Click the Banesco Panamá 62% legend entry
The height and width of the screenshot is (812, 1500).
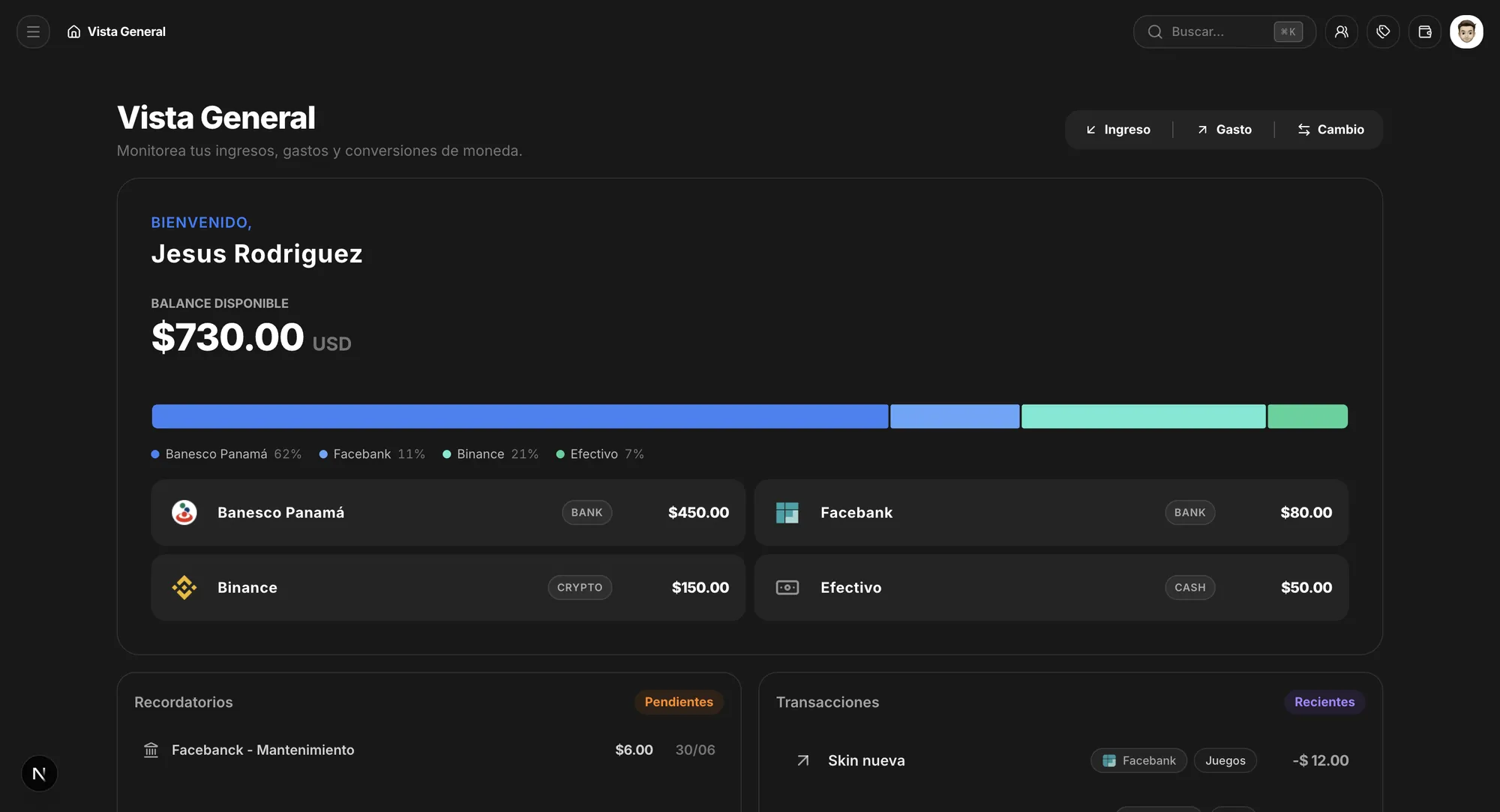[x=226, y=454]
